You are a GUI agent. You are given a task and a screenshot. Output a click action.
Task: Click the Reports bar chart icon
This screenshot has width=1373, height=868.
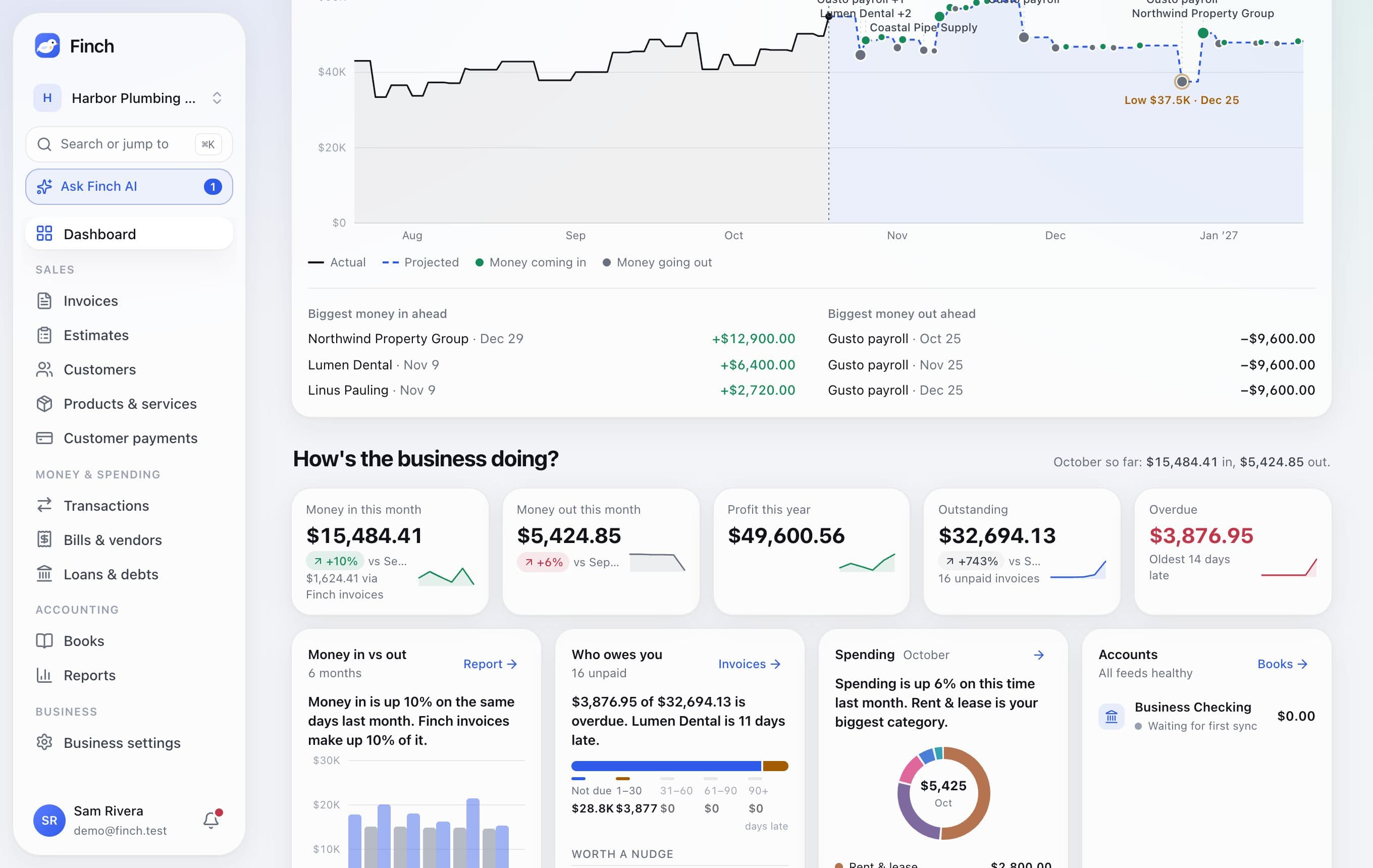pos(44,675)
